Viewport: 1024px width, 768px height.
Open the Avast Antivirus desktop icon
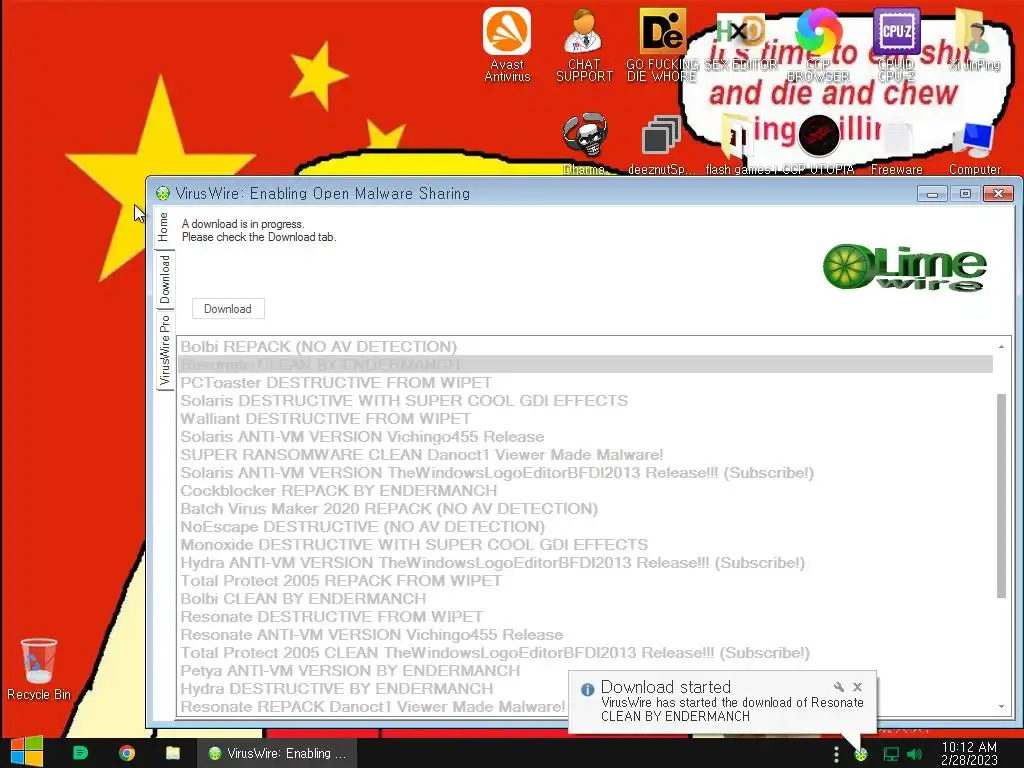click(x=507, y=43)
